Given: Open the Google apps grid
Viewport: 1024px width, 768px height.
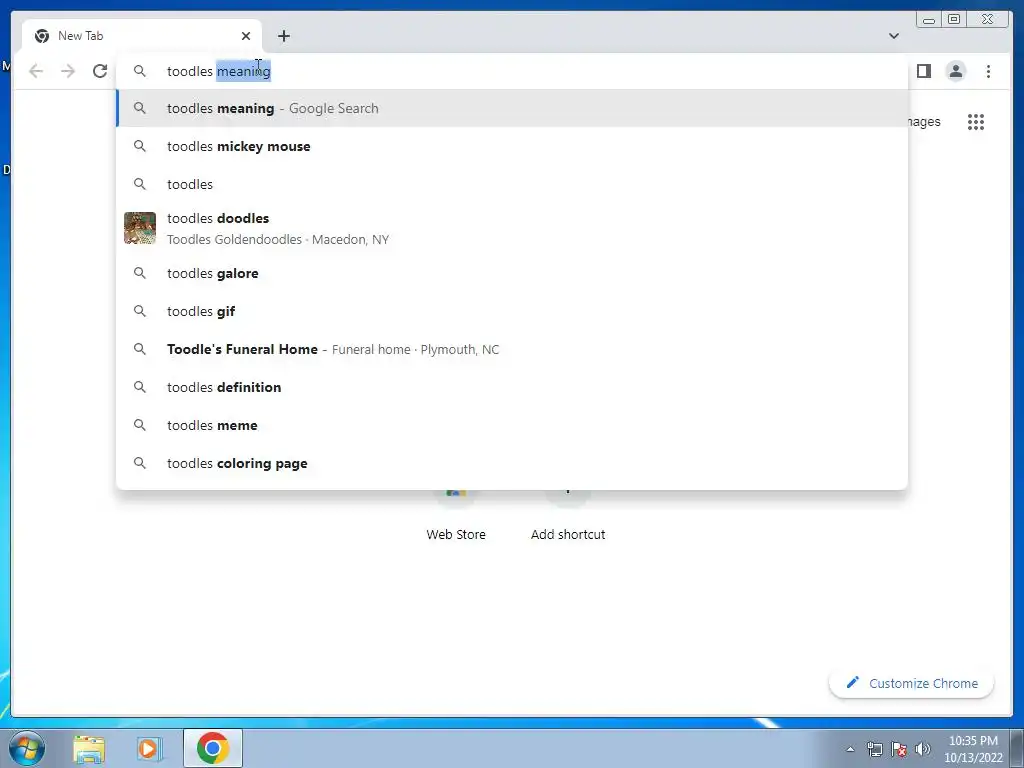Looking at the screenshot, I should click(976, 122).
